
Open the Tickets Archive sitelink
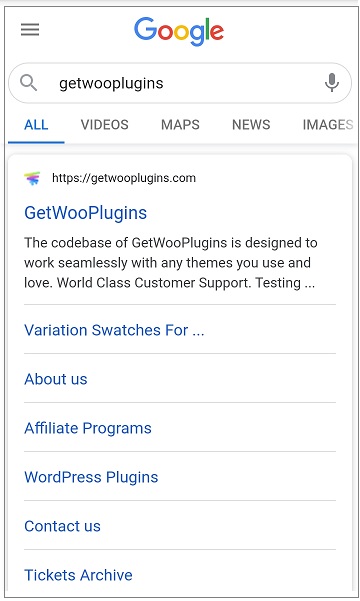tap(78, 575)
